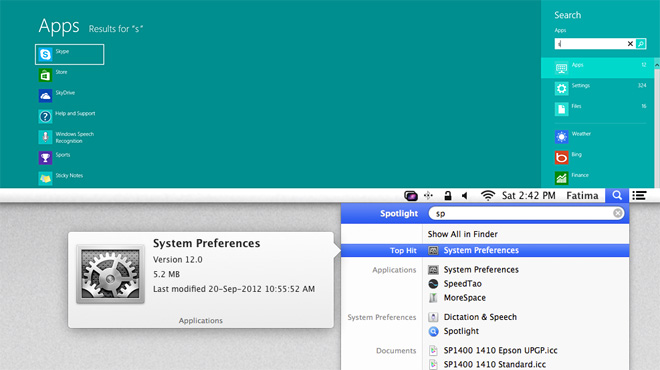The height and width of the screenshot is (370, 660).
Task: Open the Store app icon
Action: (x=45, y=75)
